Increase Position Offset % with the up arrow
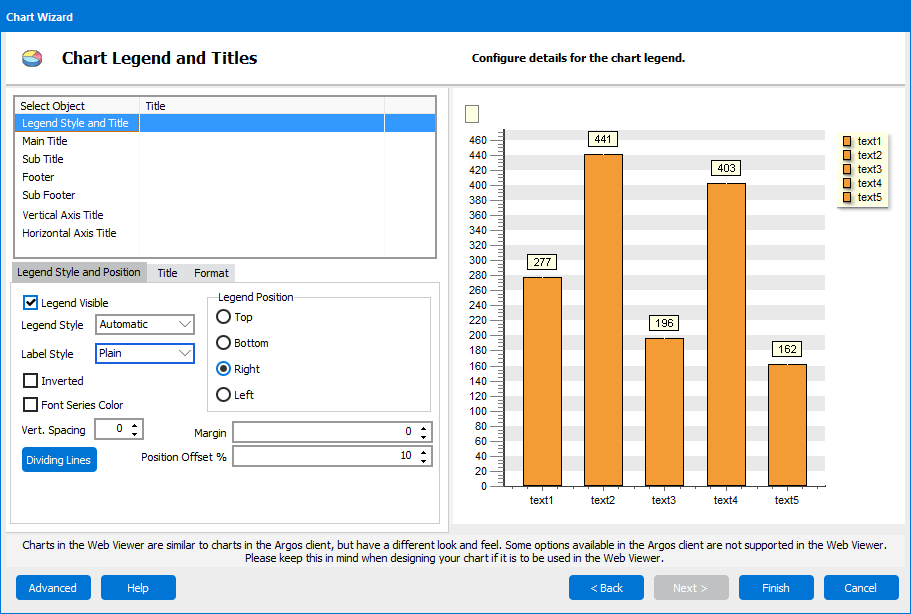 tap(424, 450)
